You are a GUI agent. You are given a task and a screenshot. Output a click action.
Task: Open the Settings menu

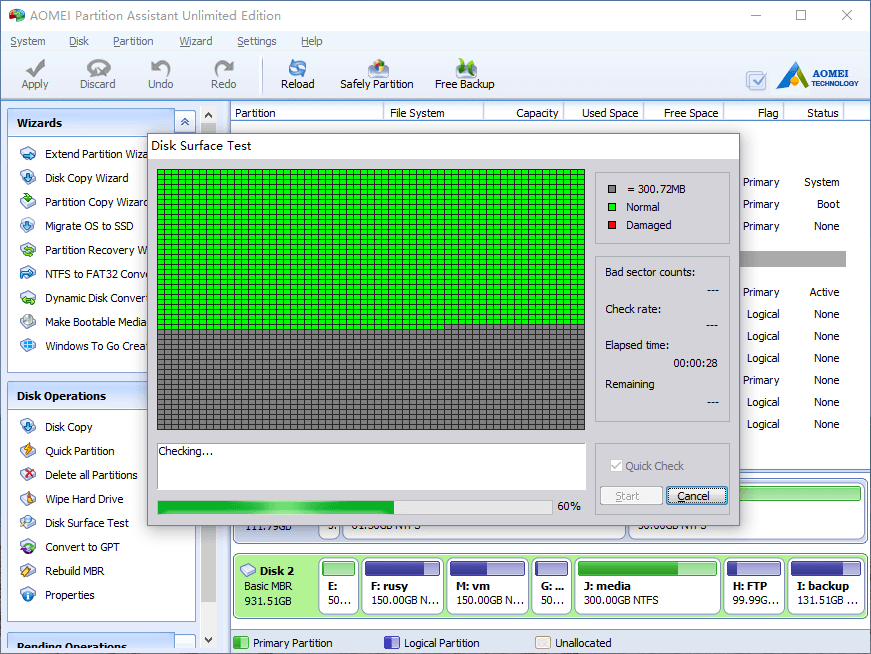tap(257, 41)
